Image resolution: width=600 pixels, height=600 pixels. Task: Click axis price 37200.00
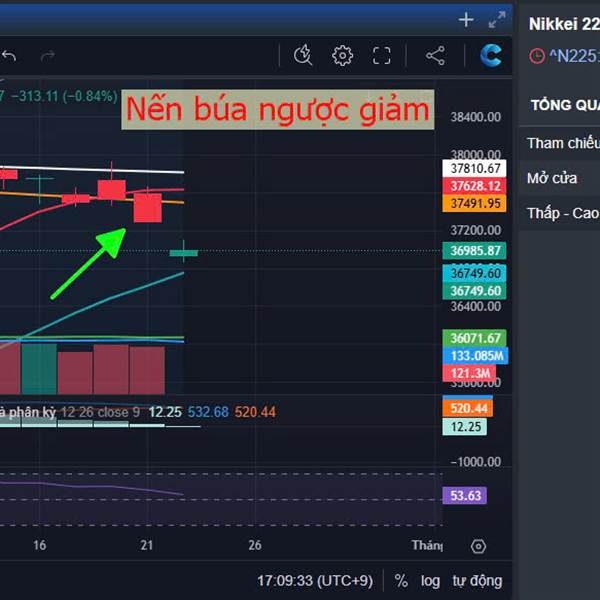tap(476, 230)
